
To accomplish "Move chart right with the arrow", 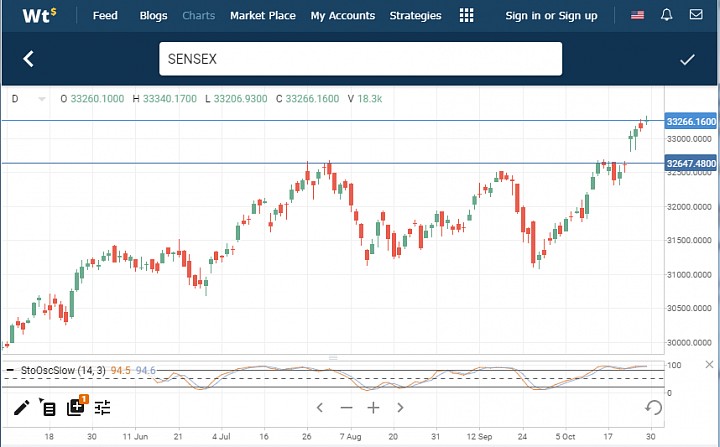I will 400,407.
